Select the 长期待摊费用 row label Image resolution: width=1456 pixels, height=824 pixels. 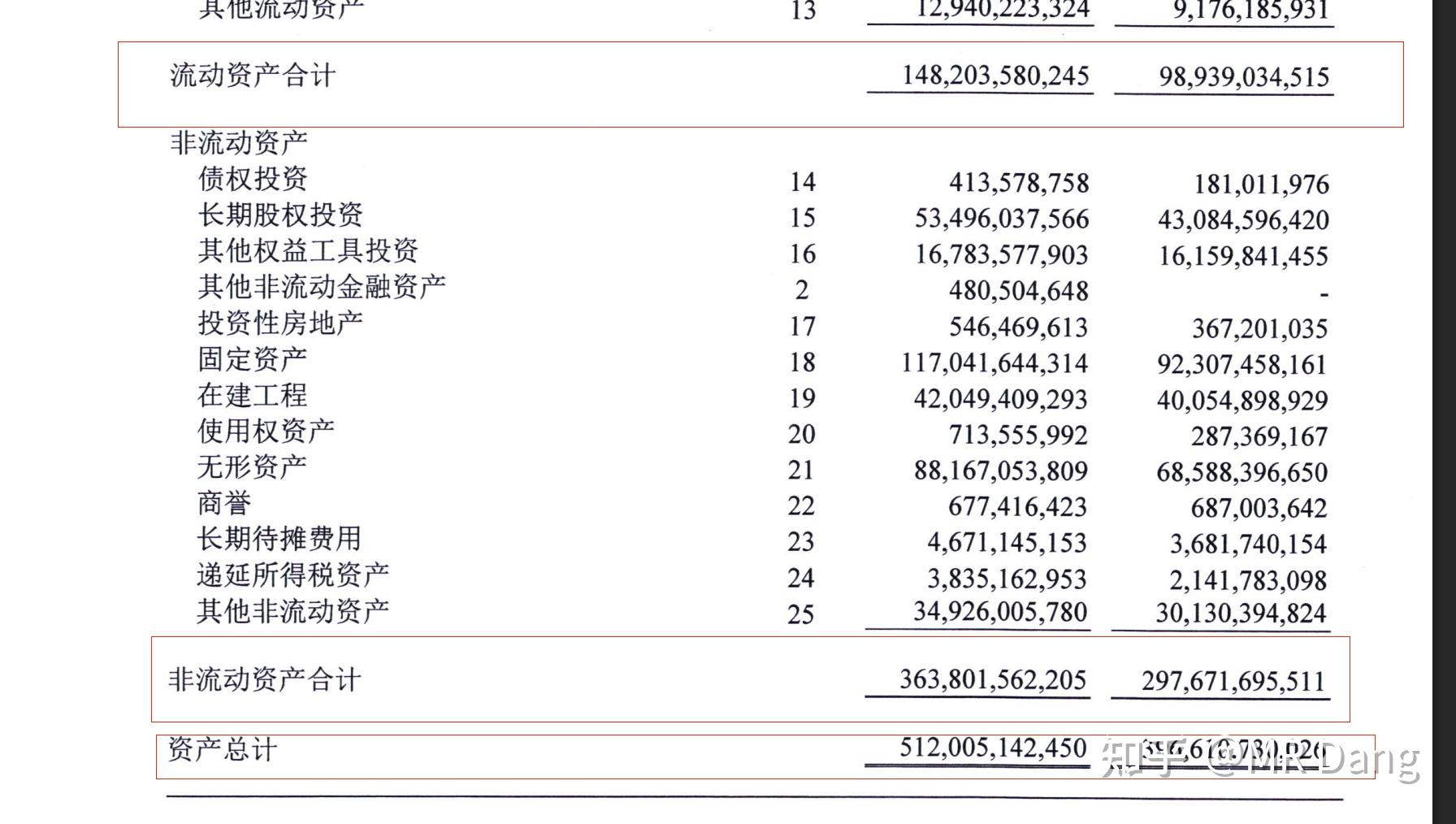point(279,539)
